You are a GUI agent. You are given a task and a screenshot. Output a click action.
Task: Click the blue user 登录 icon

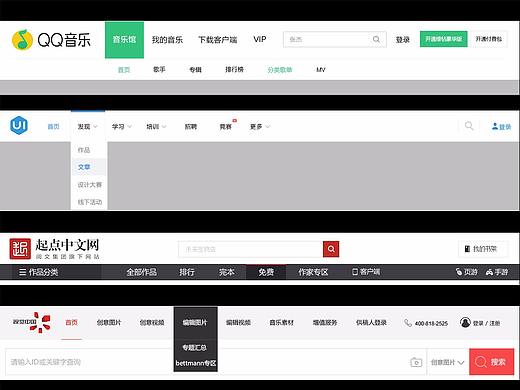[501, 127]
